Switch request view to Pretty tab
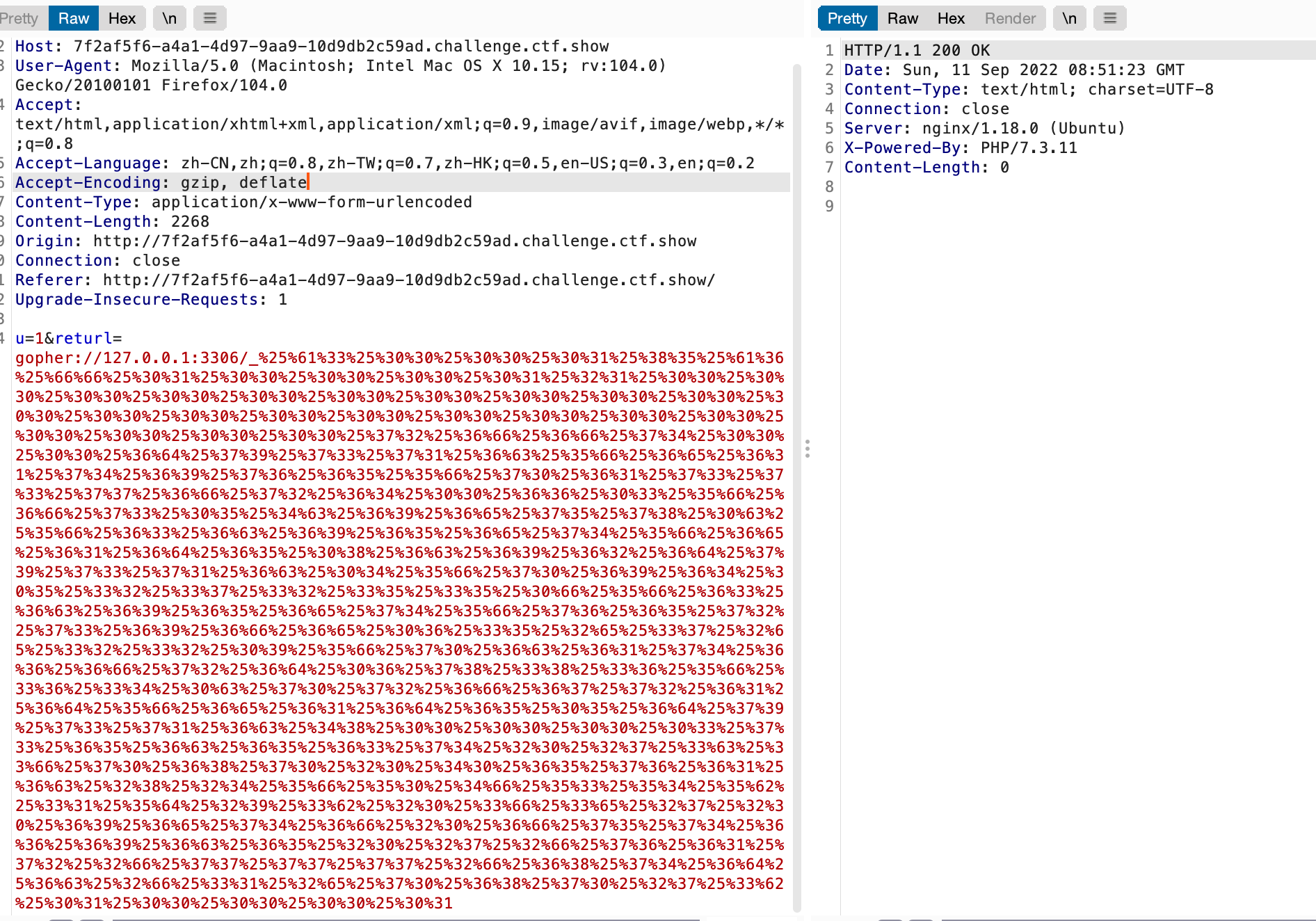 coord(21,19)
